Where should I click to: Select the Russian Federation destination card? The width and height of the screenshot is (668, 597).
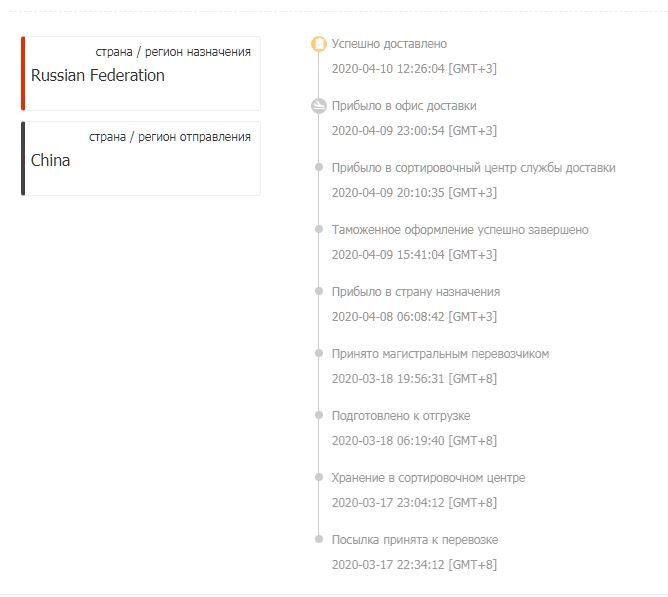coord(140,74)
